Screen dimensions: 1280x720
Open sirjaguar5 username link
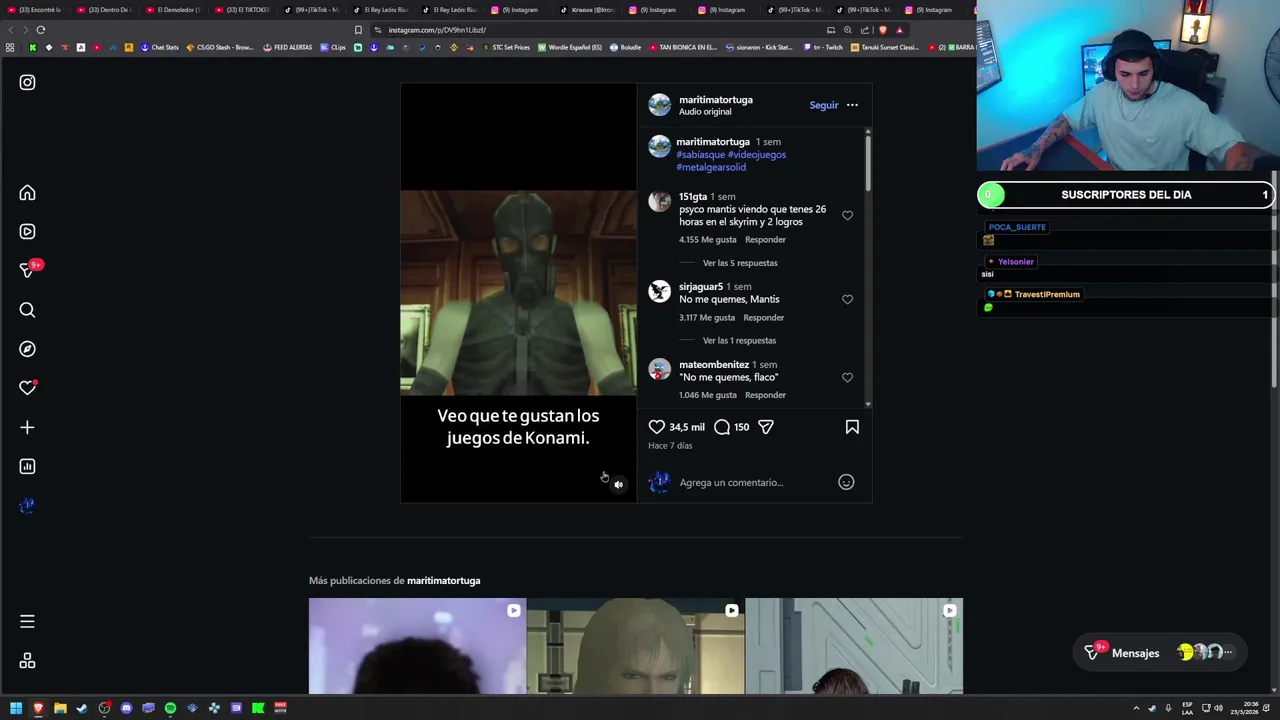(700, 287)
